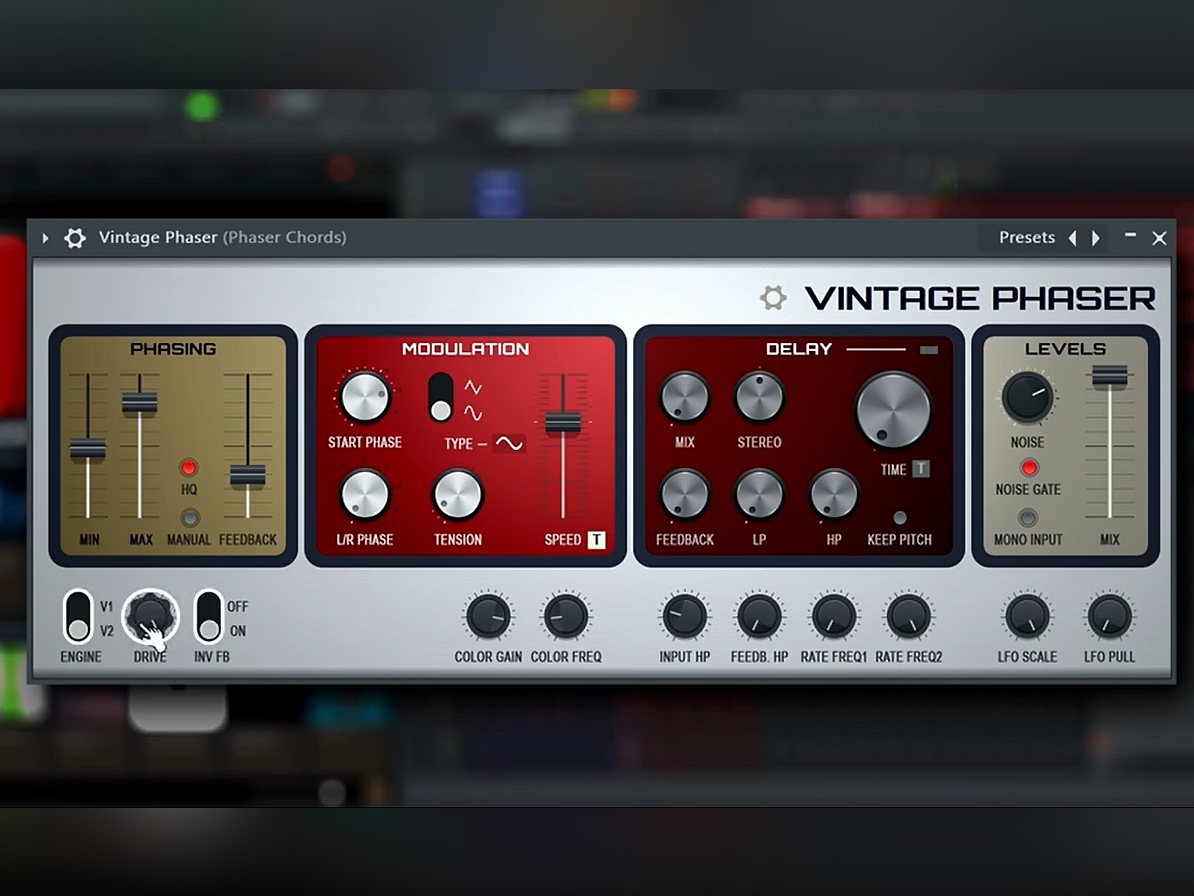
Task: Select the modulation TYPE sine wave selector
Action: point(509,443)
